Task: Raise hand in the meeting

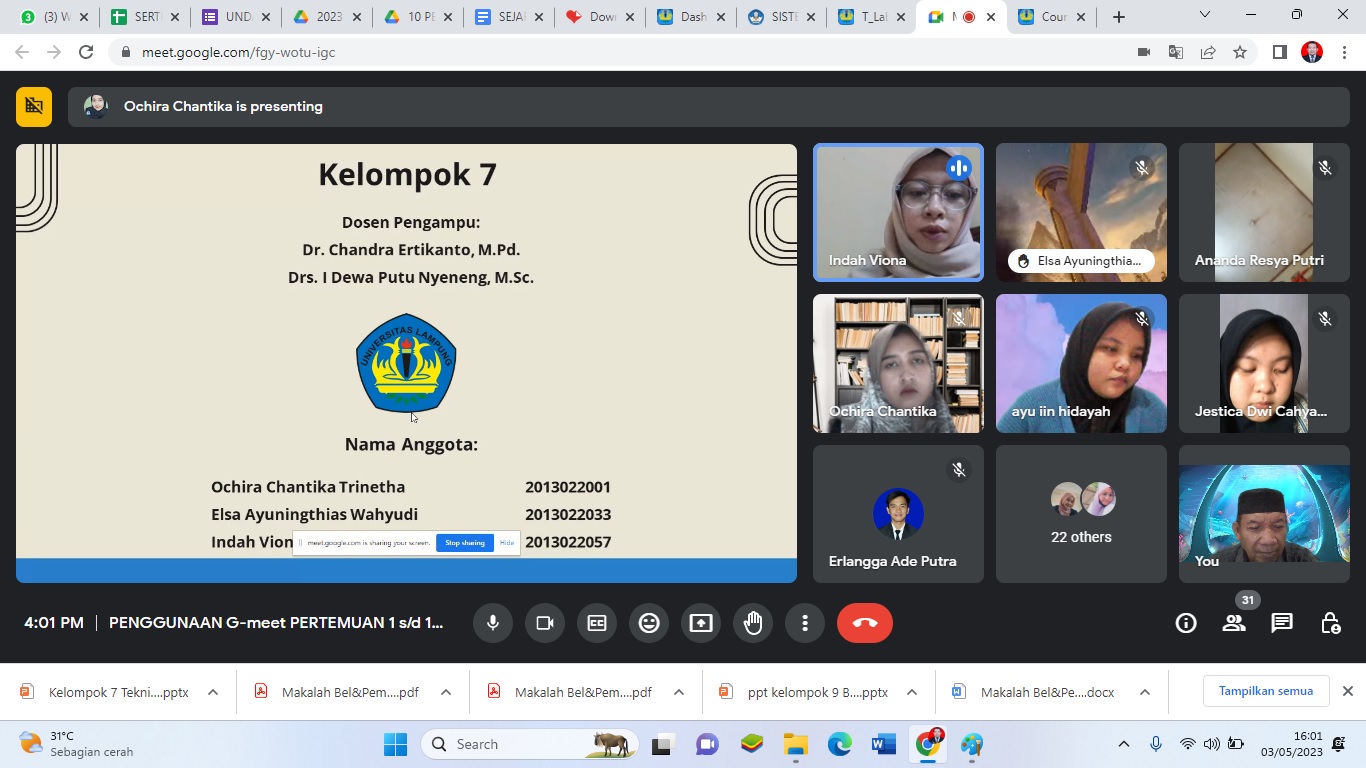Action: coord(753,623)
